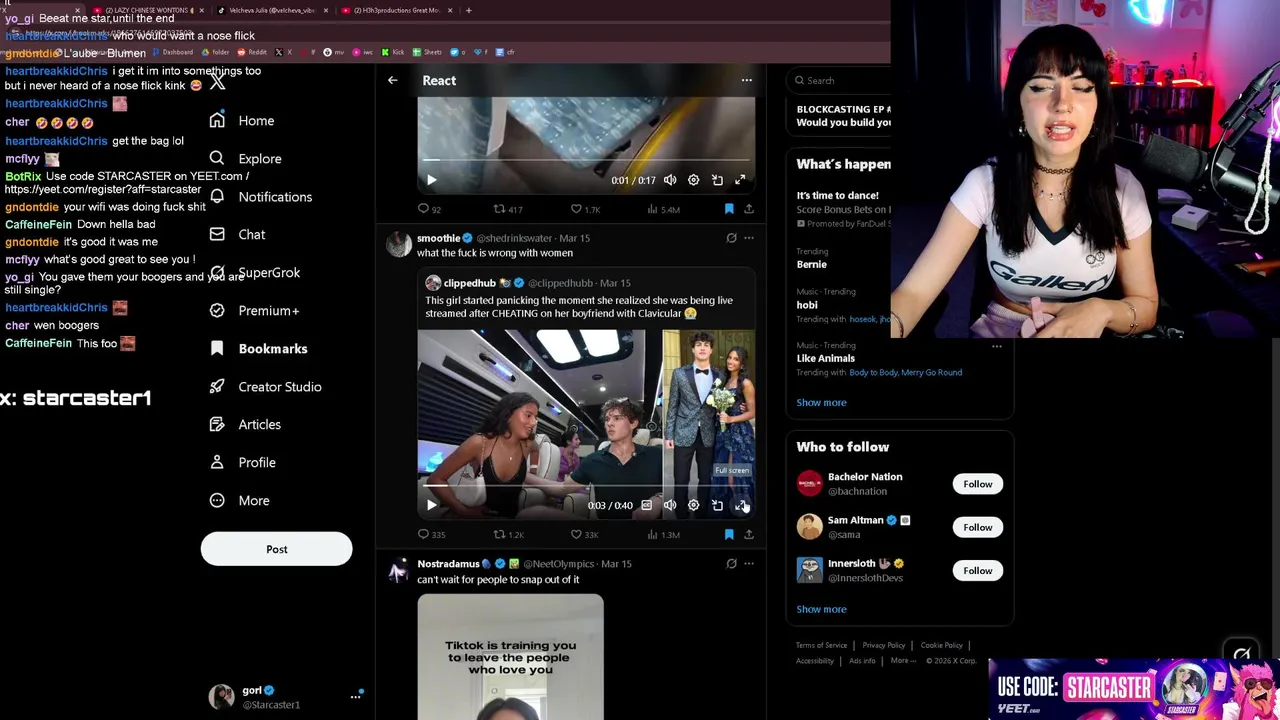This screenshot has height=720, width=1280.
Task: Open the quoted clippedhub post text
Action: [x=579, y=306]
